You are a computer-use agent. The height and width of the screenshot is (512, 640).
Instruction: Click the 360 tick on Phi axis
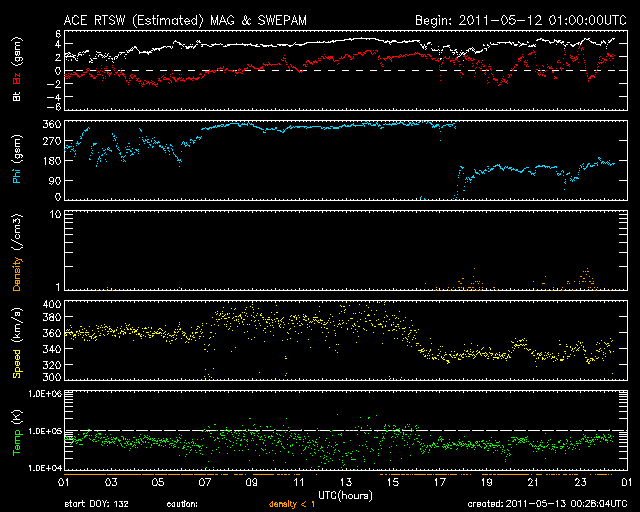pos(46,124)
